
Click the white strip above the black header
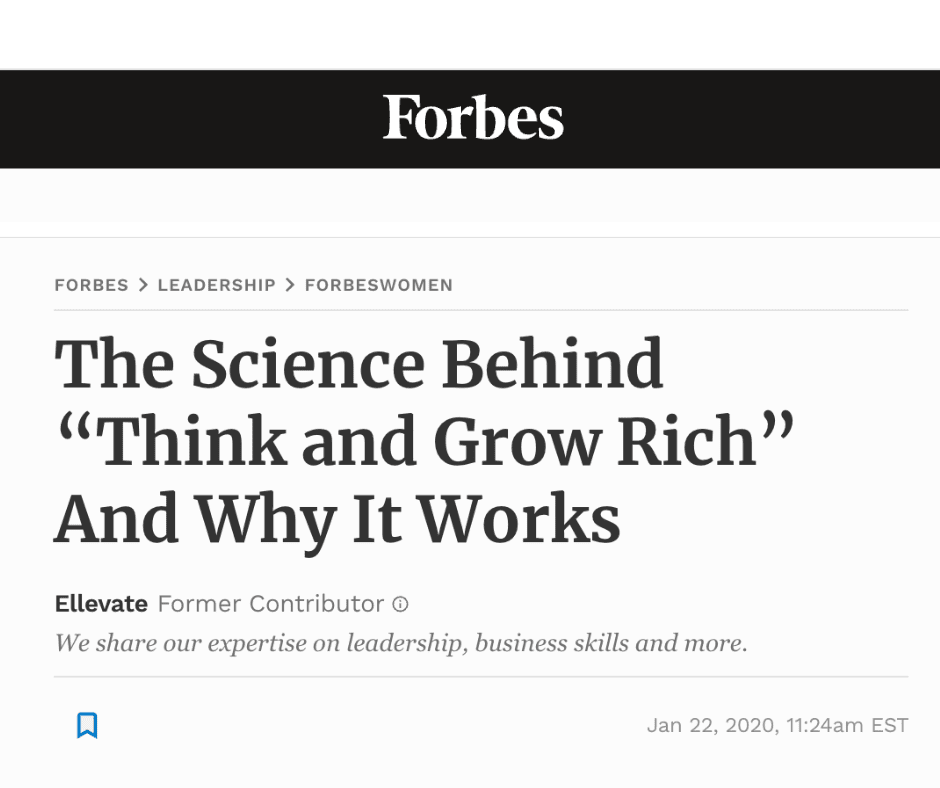(470, 35)
